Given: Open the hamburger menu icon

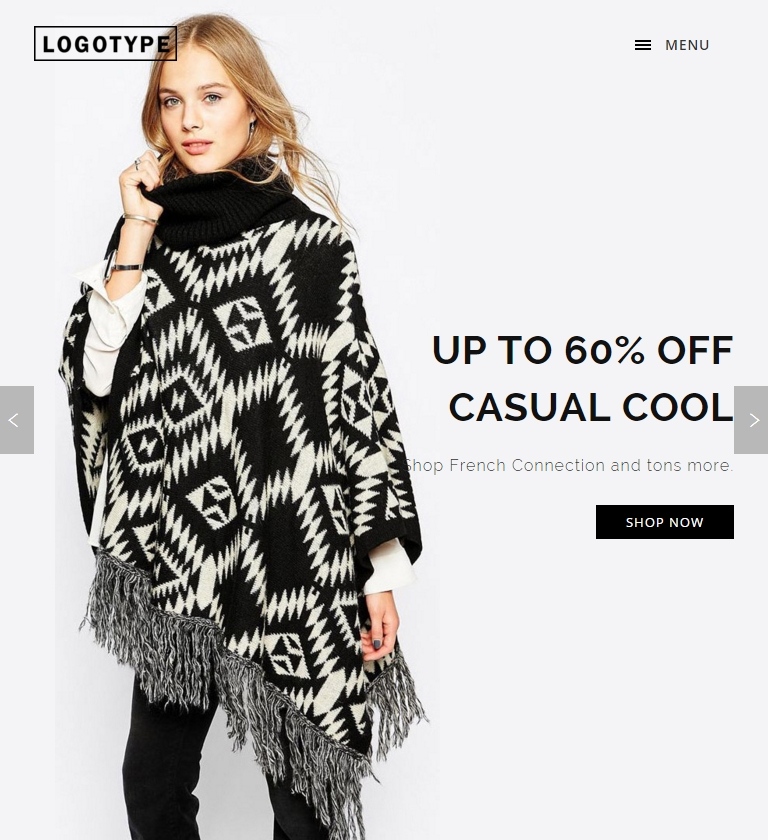Looking at the screenshot, I should coord(643,46).
